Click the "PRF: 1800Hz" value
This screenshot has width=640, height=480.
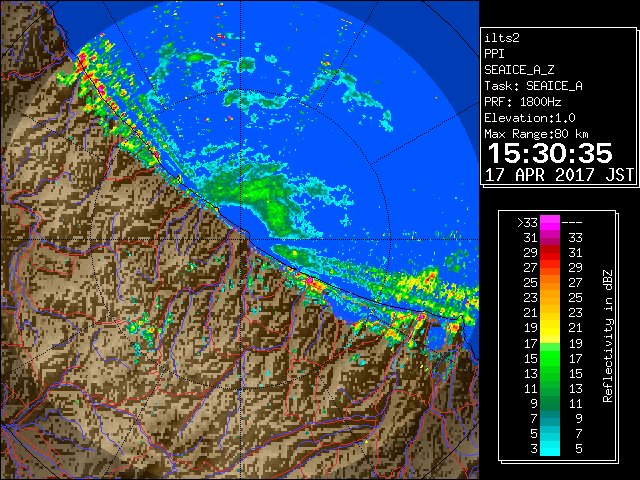pos(522,102)
